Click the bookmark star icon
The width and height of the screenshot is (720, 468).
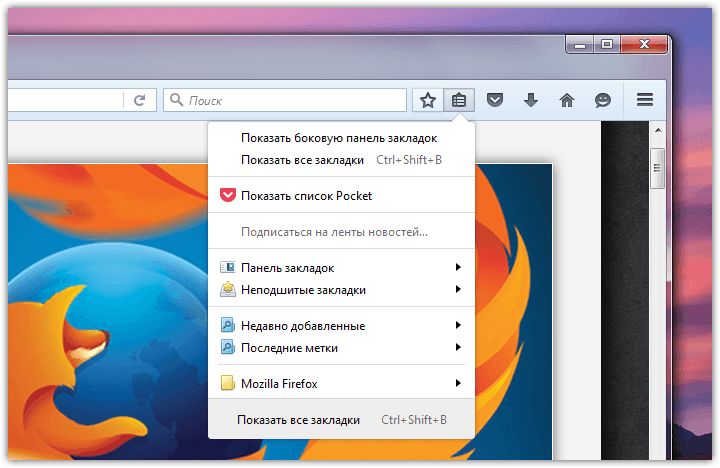pyautogui.click(x=428, y=100)
